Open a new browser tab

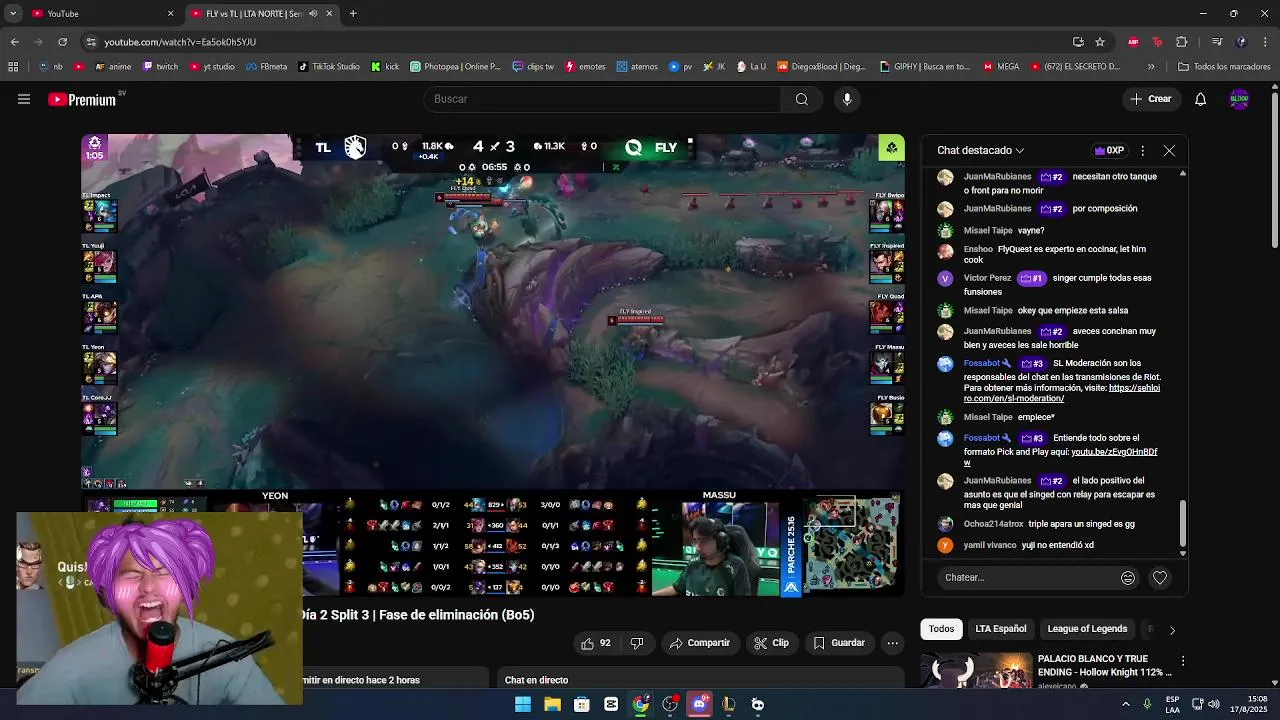pos(353,13)
